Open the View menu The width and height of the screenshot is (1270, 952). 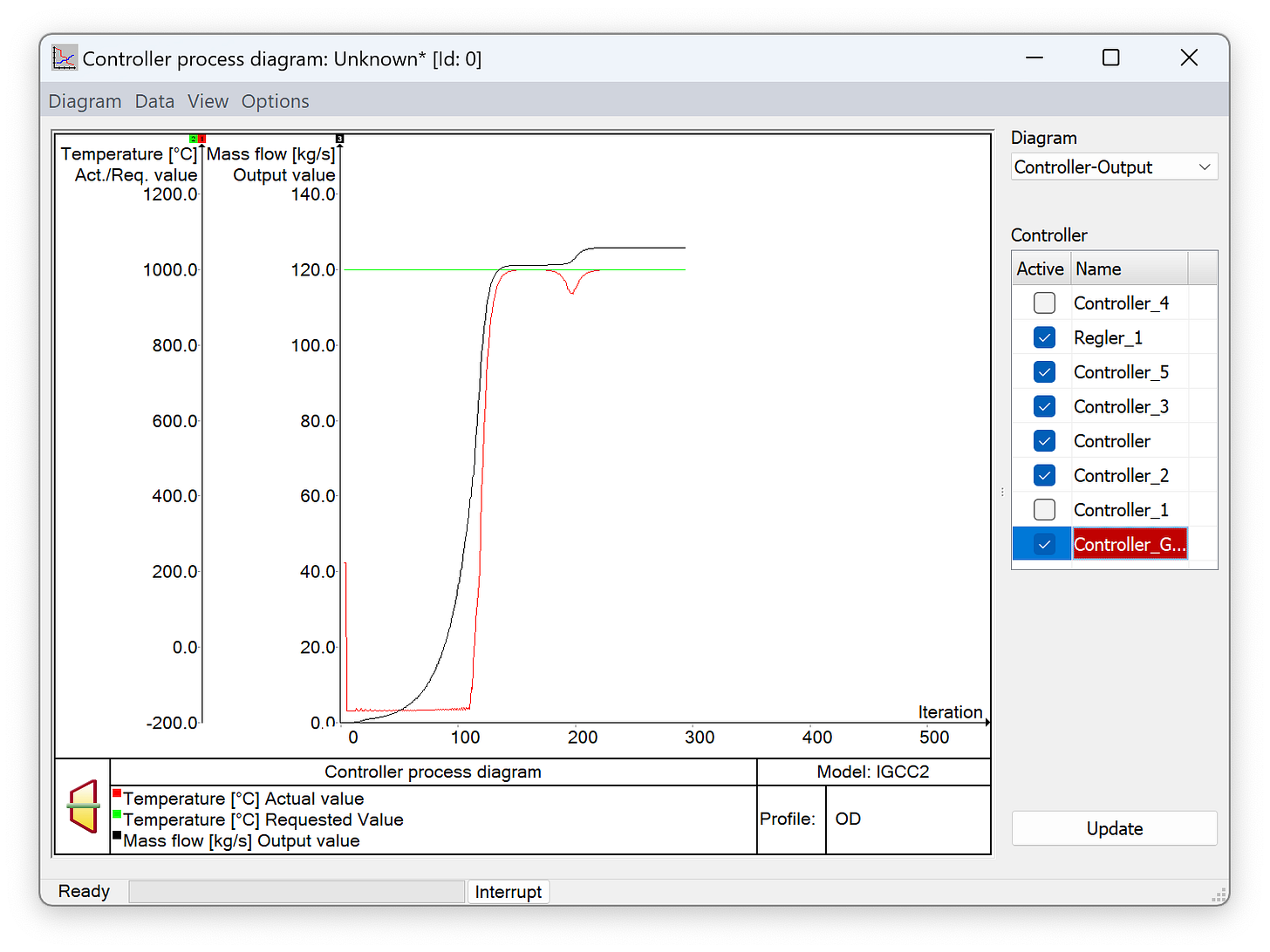208,101
